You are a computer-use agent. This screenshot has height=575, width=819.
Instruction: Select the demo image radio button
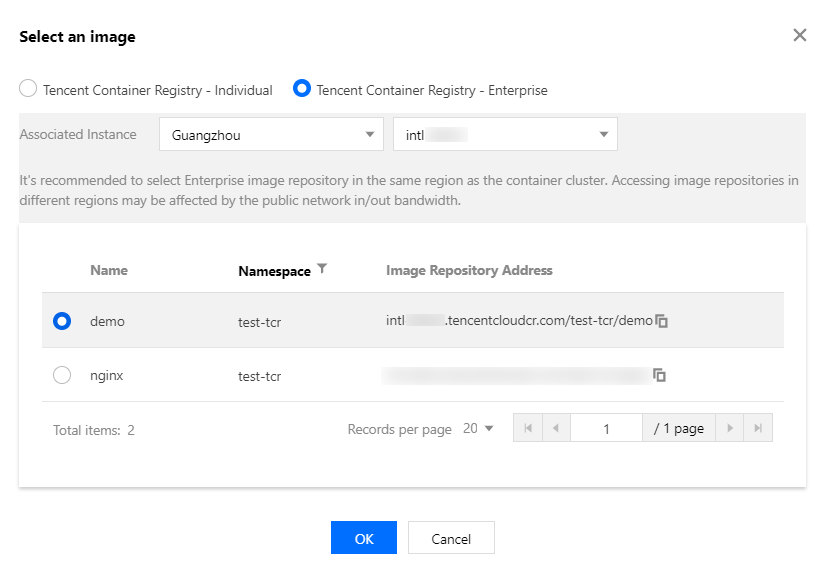(62, 321)
